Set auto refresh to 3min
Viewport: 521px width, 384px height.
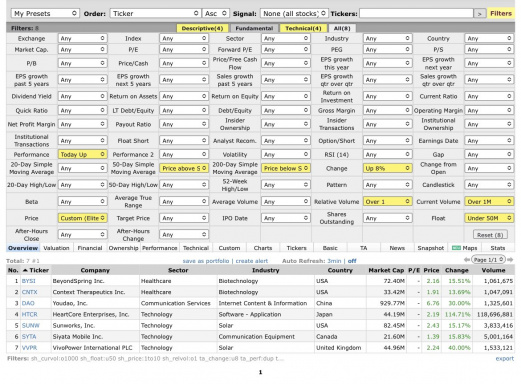point(334,261)
